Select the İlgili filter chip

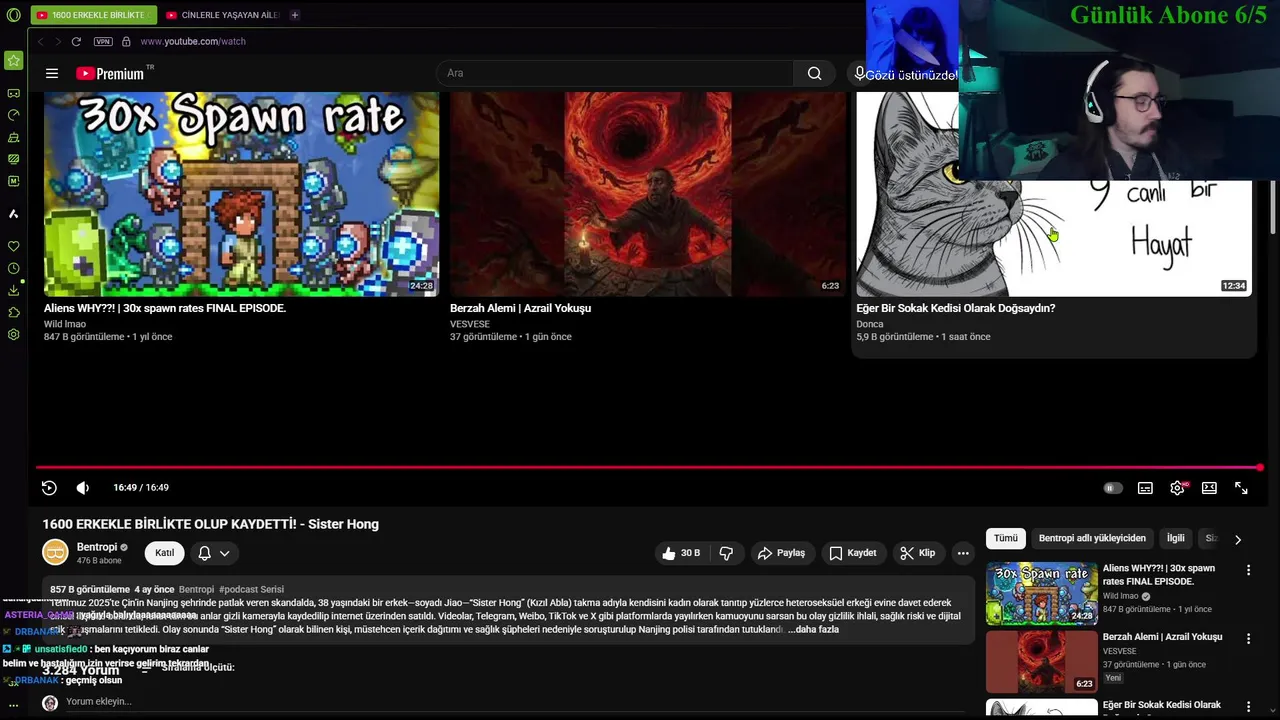(1176, 538)
